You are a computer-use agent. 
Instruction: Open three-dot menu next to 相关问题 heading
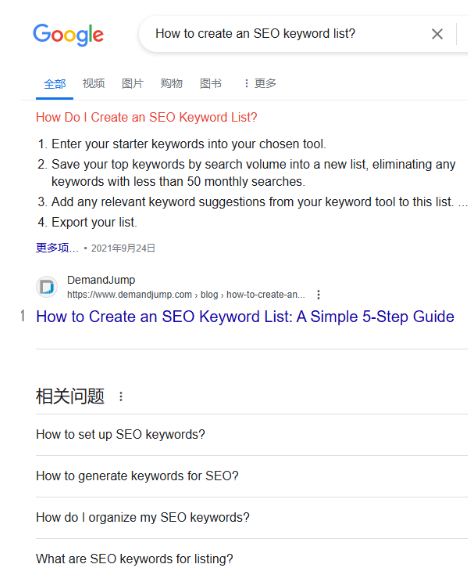point(121,397)
